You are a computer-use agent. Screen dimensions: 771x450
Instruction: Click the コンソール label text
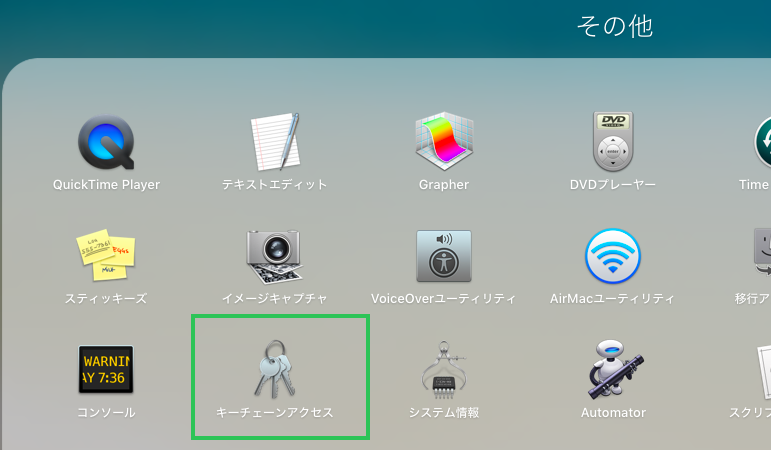point(106,413)
